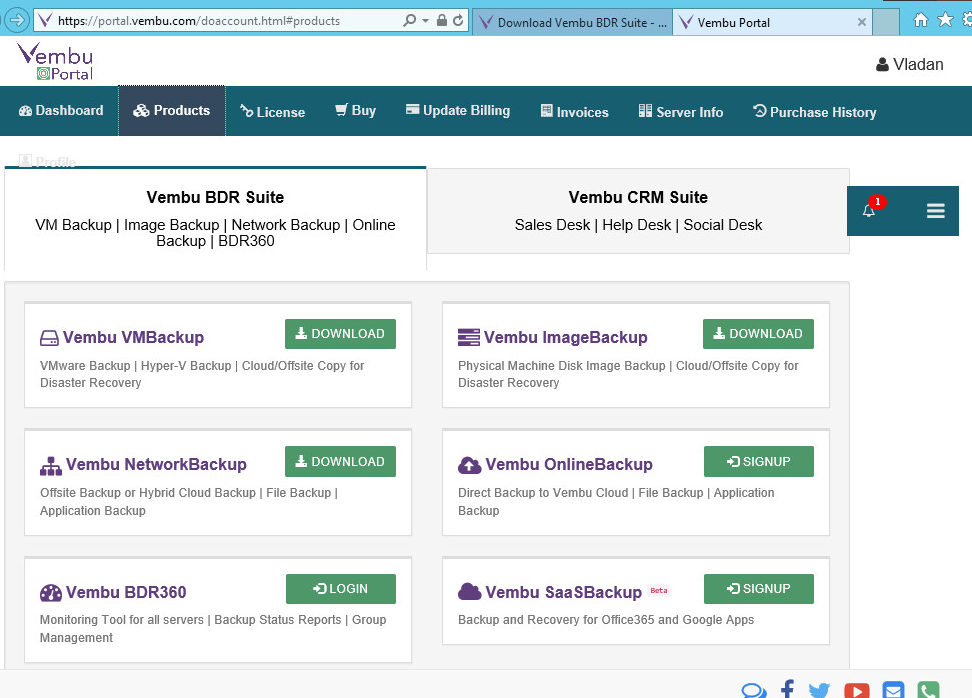Viewport: 972px width, 698px height.
Task: Click the browser home icon
Action: 921,20
